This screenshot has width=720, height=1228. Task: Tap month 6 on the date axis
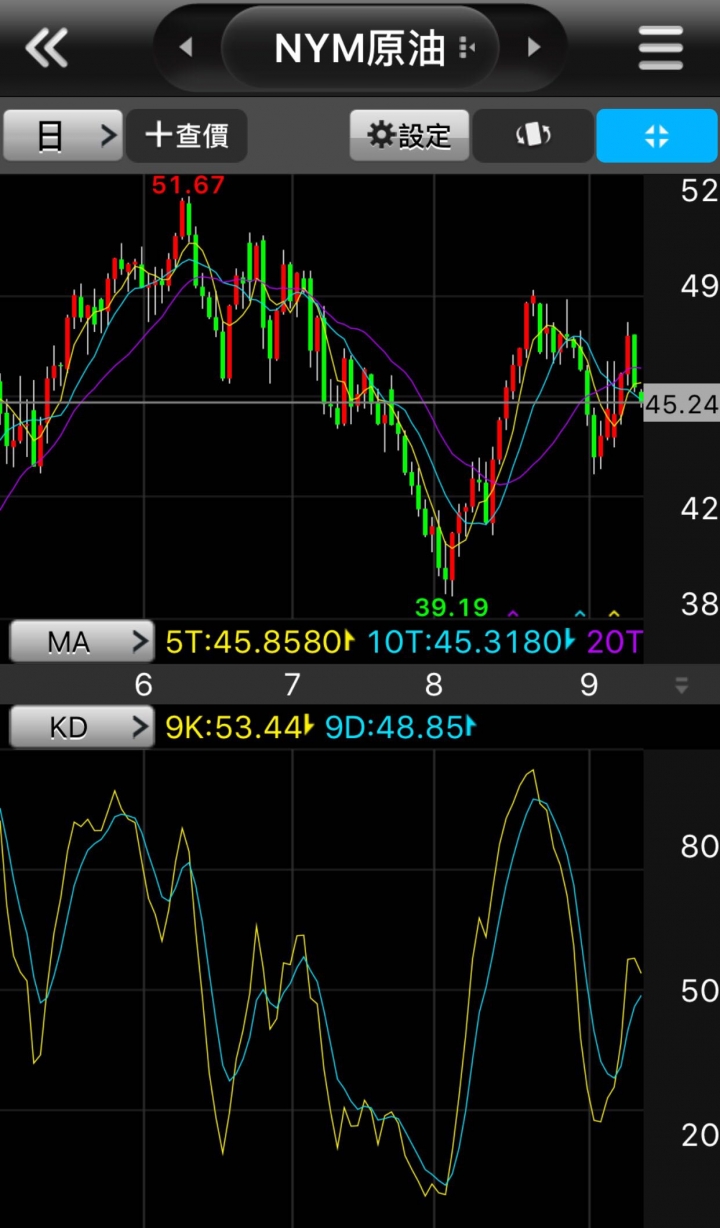point(143,685)
